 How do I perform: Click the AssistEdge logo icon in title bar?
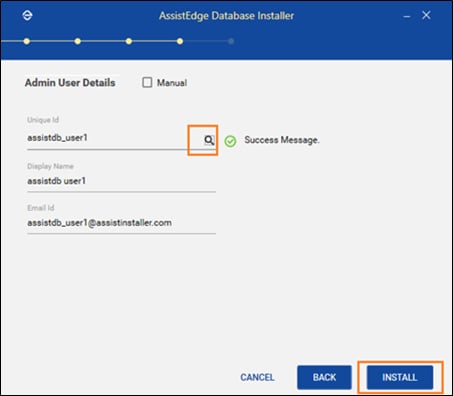[x=27, y=15]
